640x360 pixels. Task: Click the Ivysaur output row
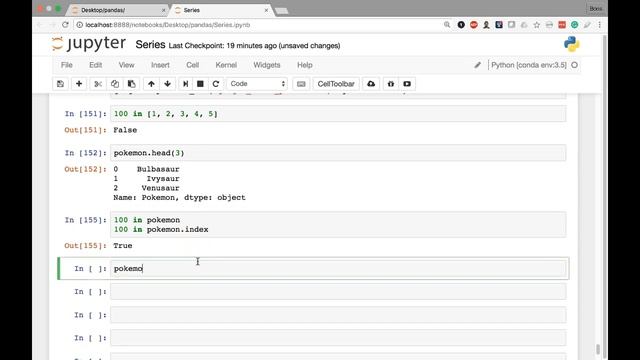[147, 178]
